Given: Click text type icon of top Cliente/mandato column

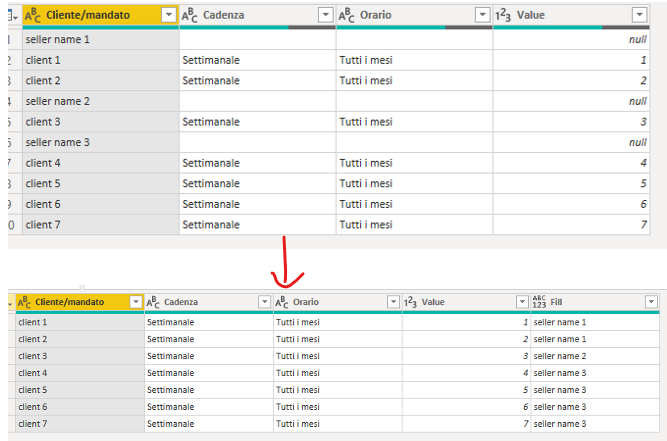Looking at the screenshot, I should [x=33, y=15].
